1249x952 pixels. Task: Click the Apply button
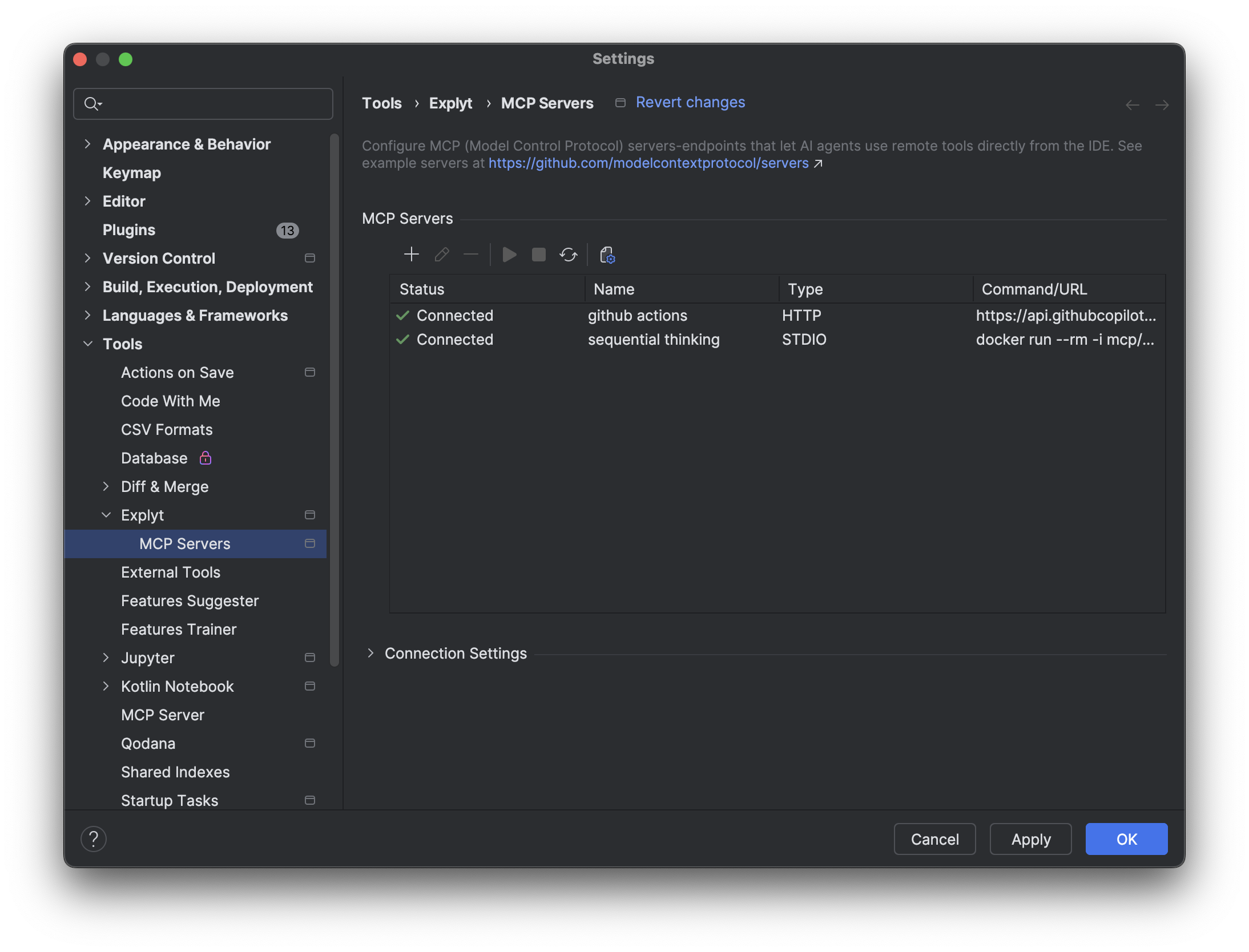click(x=1030, y=839)
